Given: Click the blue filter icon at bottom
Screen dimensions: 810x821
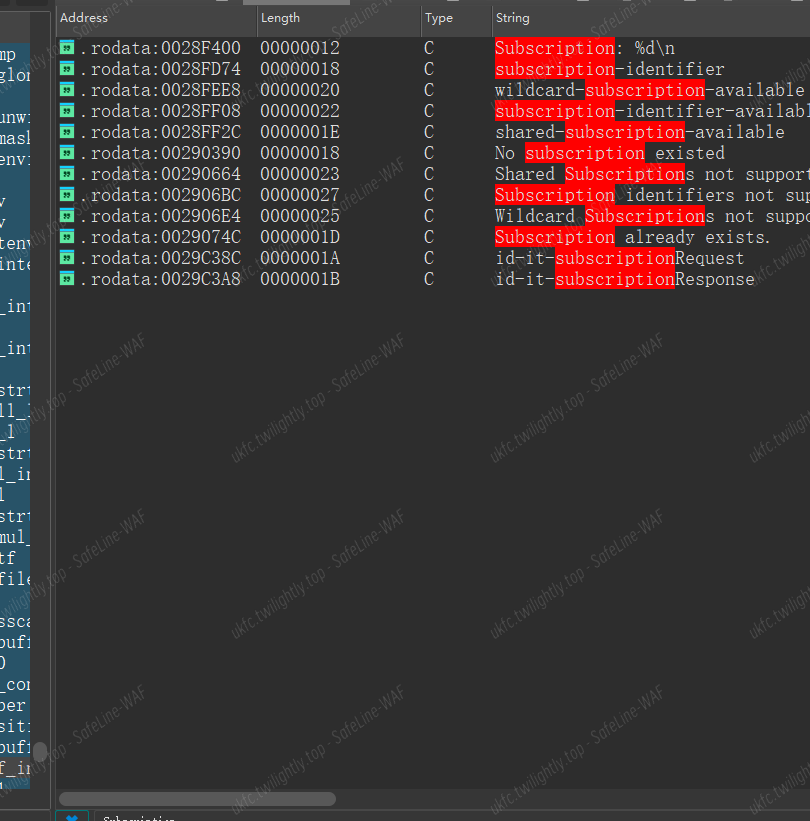Looking at the screenshot, I should pyautogui.click(x=72, y=817).
